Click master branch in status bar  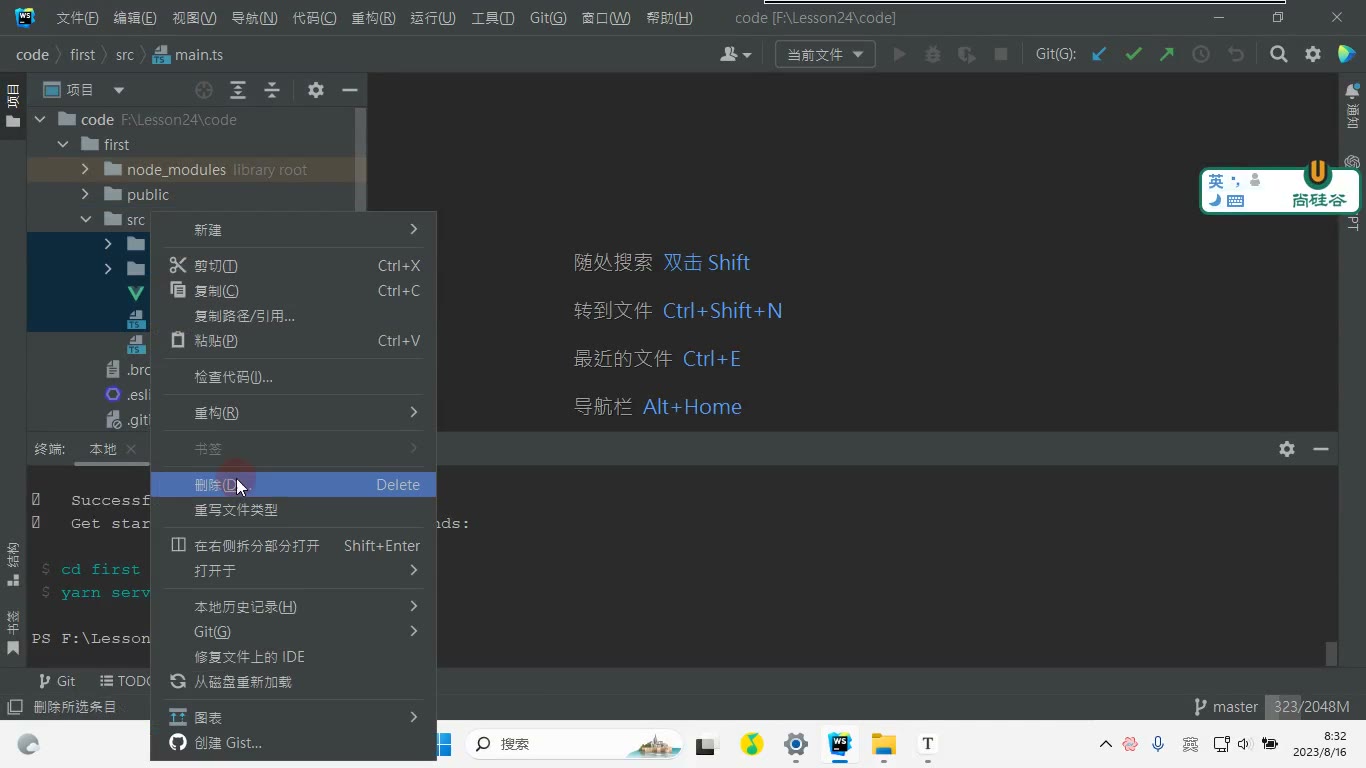pyautogui.click(x=1226, y=707)
